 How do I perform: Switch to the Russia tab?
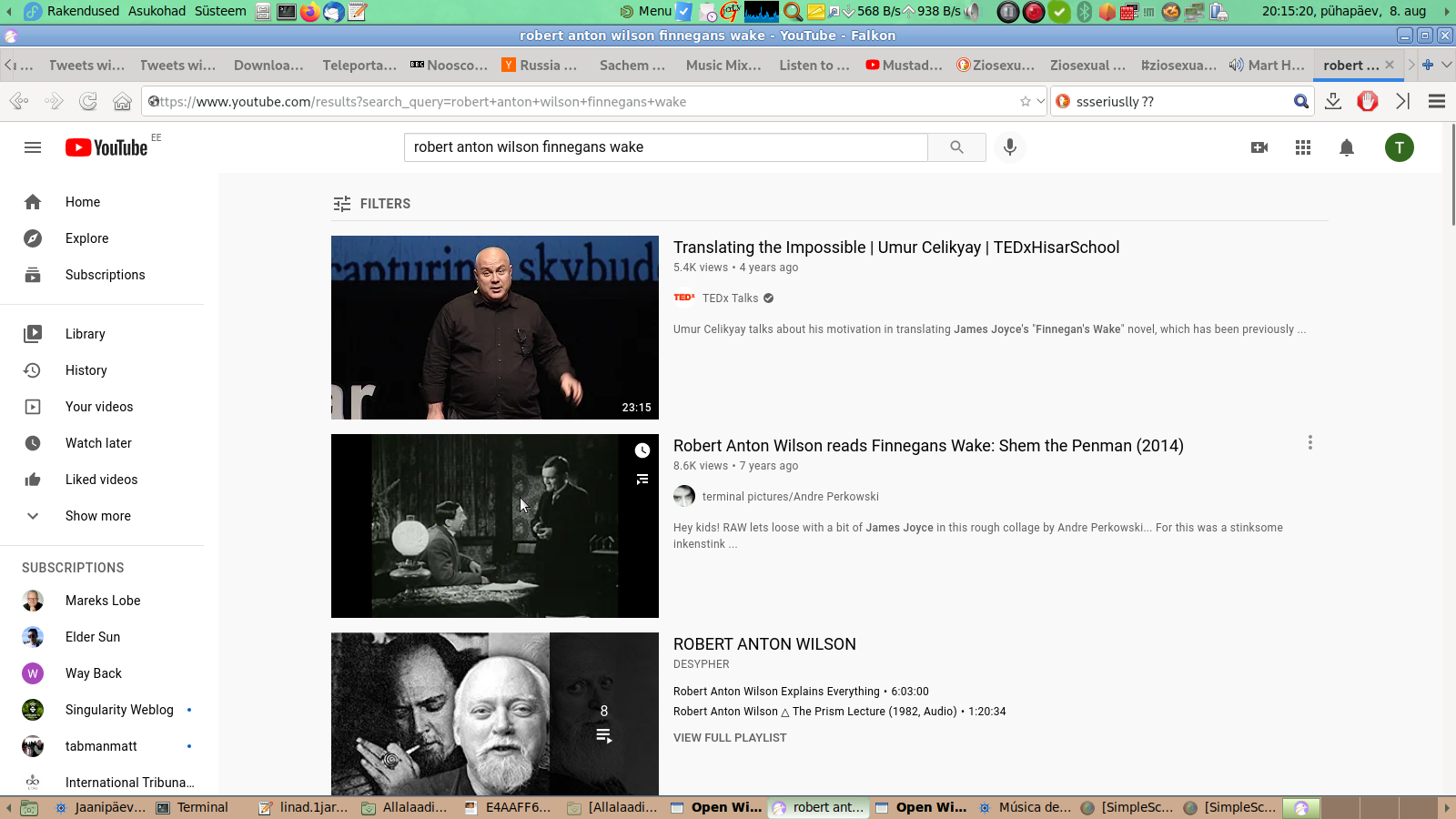540,65
